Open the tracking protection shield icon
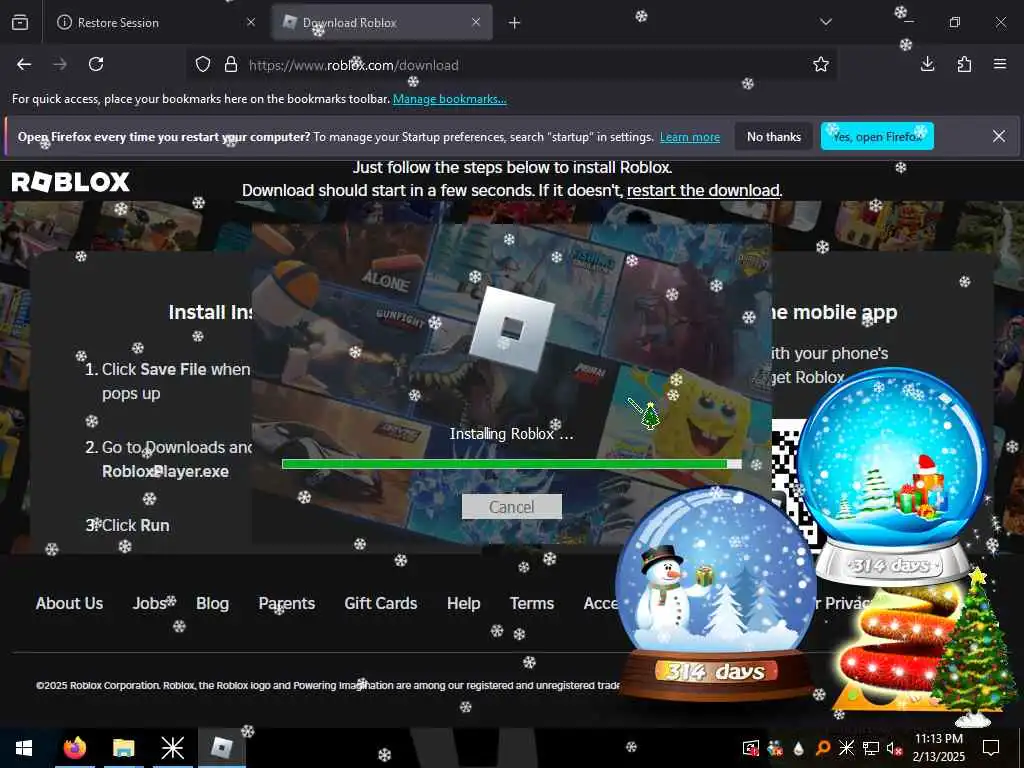Viewport: 1024px width, 768px height. pyautogui.click(x=203, y=64)
